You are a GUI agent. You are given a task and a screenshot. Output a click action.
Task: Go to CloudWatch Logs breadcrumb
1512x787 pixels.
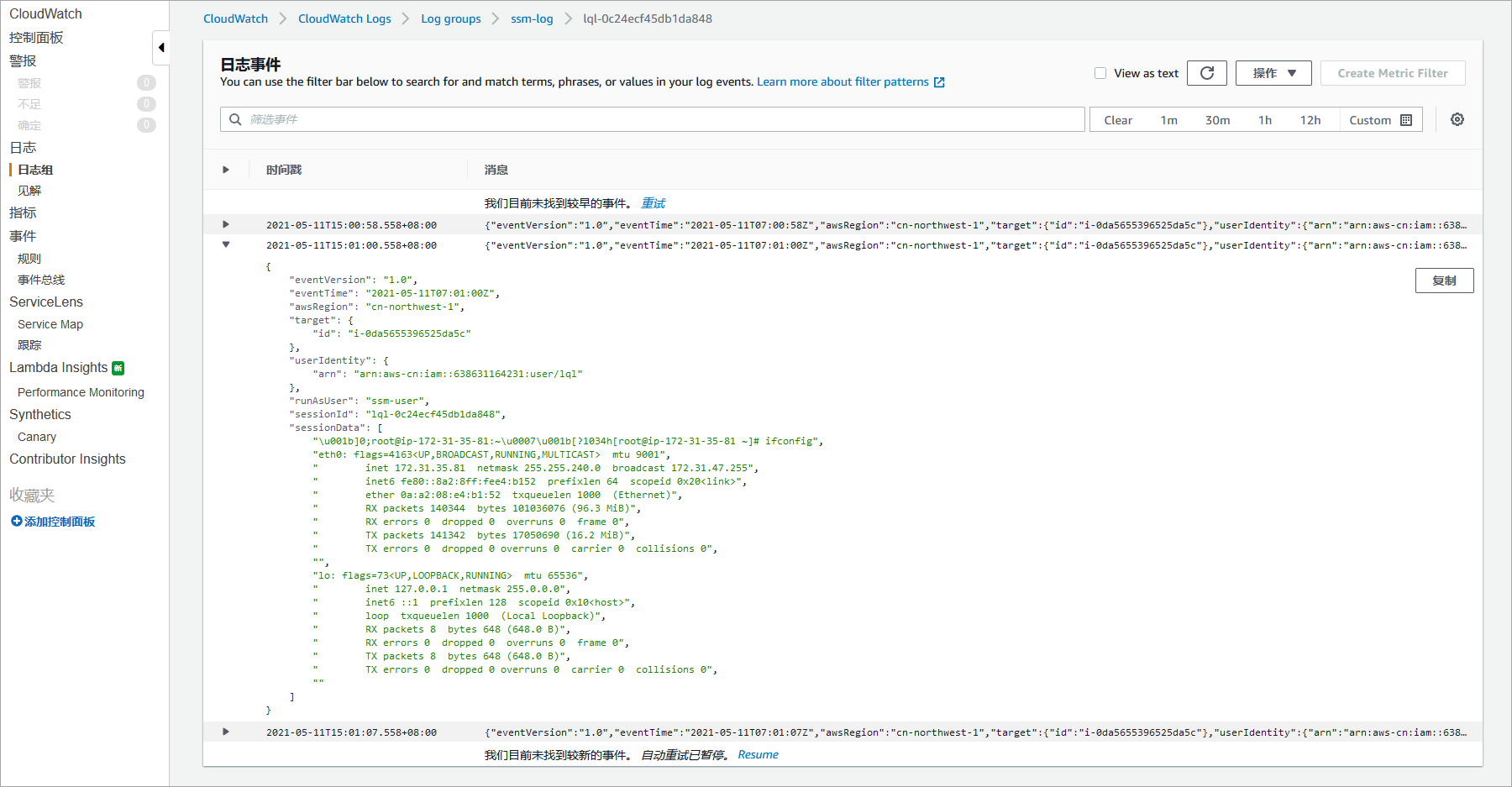[x=344, y=18]
